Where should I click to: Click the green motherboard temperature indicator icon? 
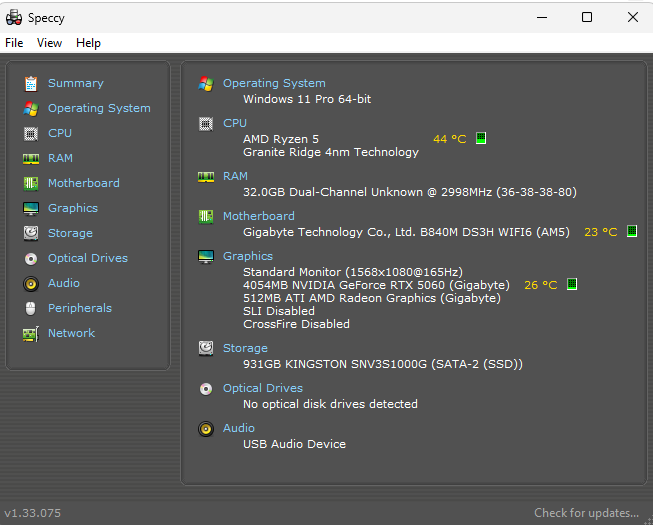632,231
